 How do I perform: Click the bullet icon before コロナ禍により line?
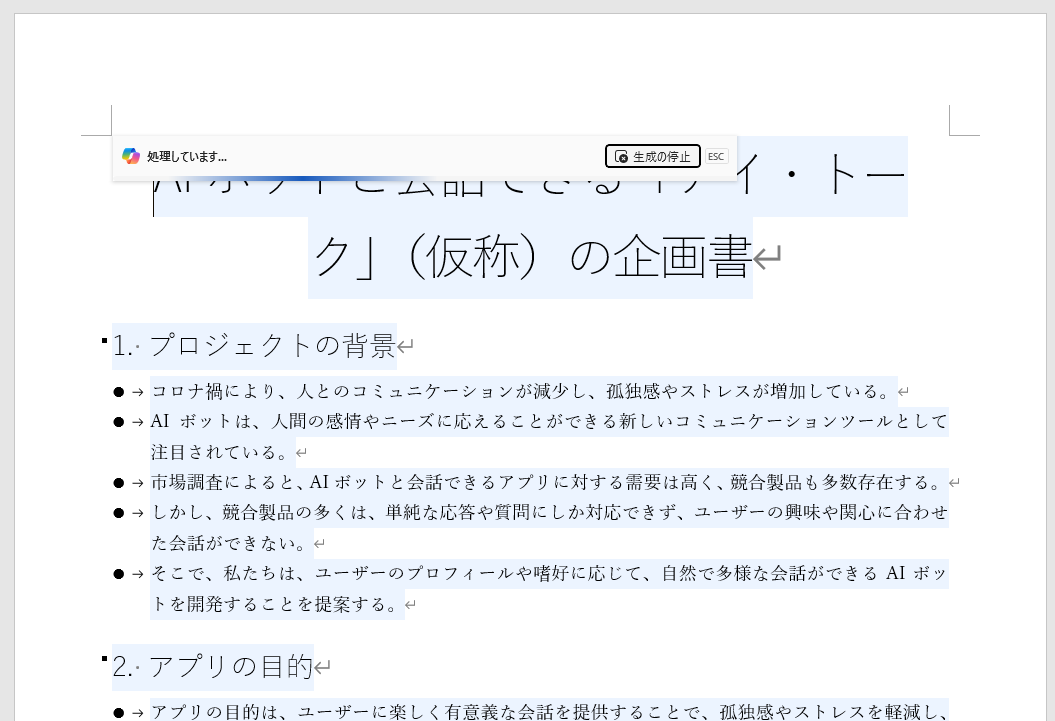(x=118, y=390)
